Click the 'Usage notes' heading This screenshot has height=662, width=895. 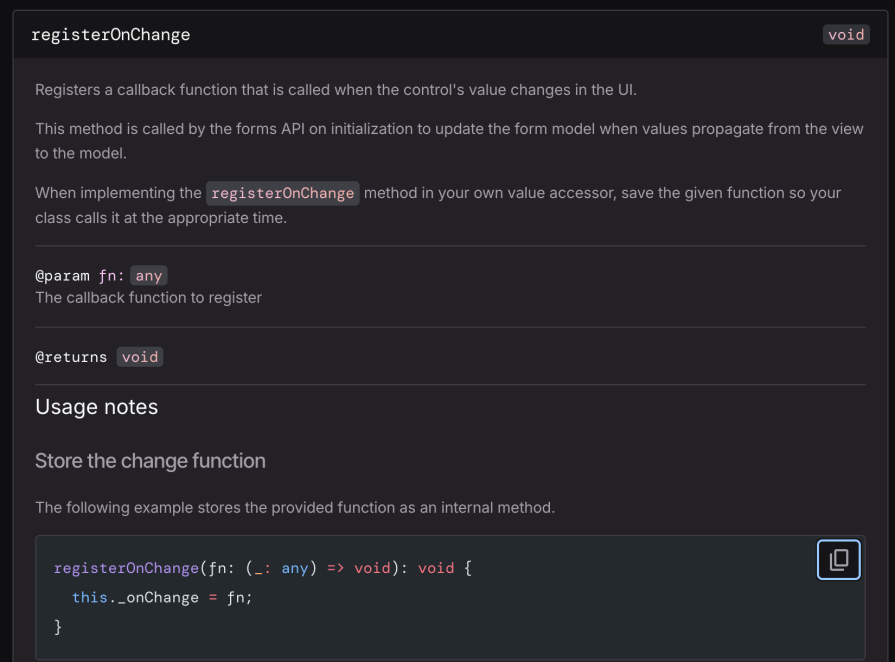97,407
